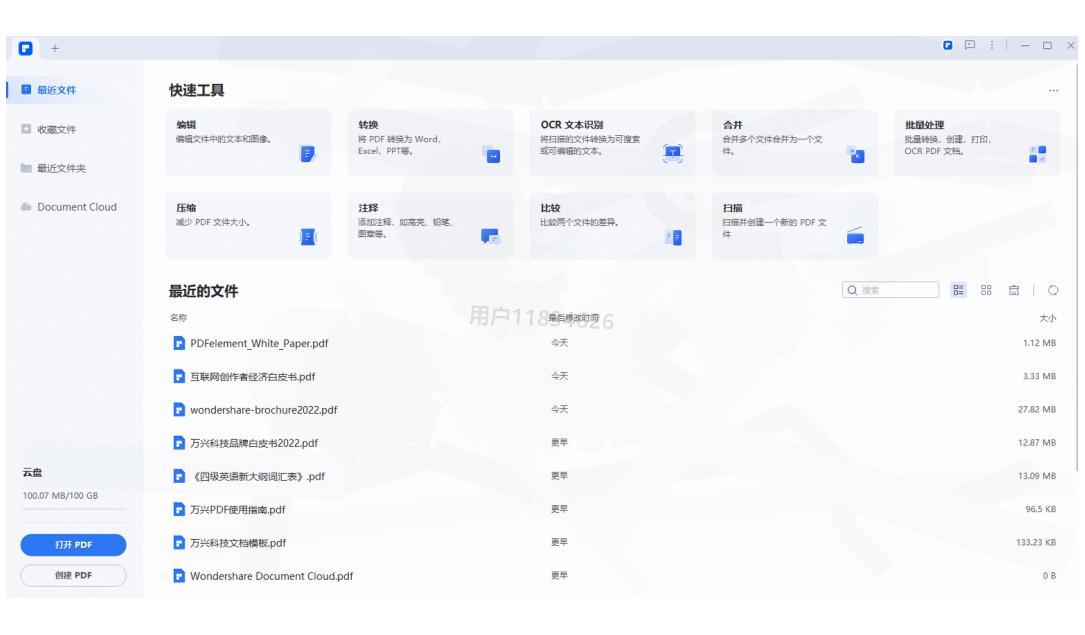Sort by 名称 column header

click(x=179, y=318)
